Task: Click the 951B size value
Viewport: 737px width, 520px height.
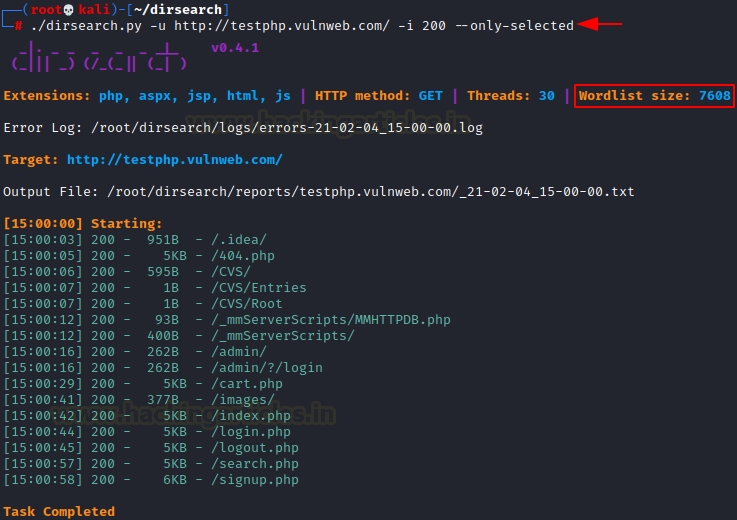Action: pyautogui.click(x=163, y=240)
